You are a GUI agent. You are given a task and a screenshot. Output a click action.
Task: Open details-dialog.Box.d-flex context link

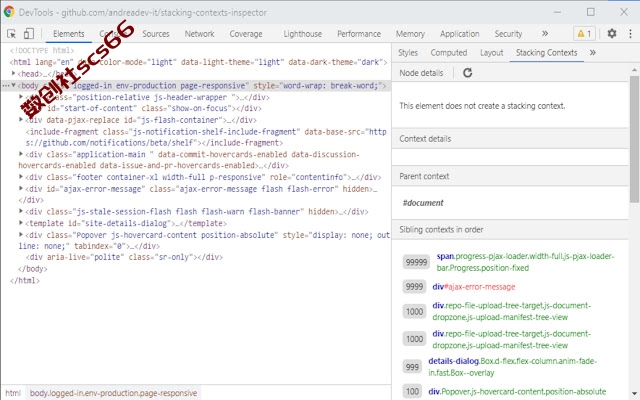pos(512,367)
